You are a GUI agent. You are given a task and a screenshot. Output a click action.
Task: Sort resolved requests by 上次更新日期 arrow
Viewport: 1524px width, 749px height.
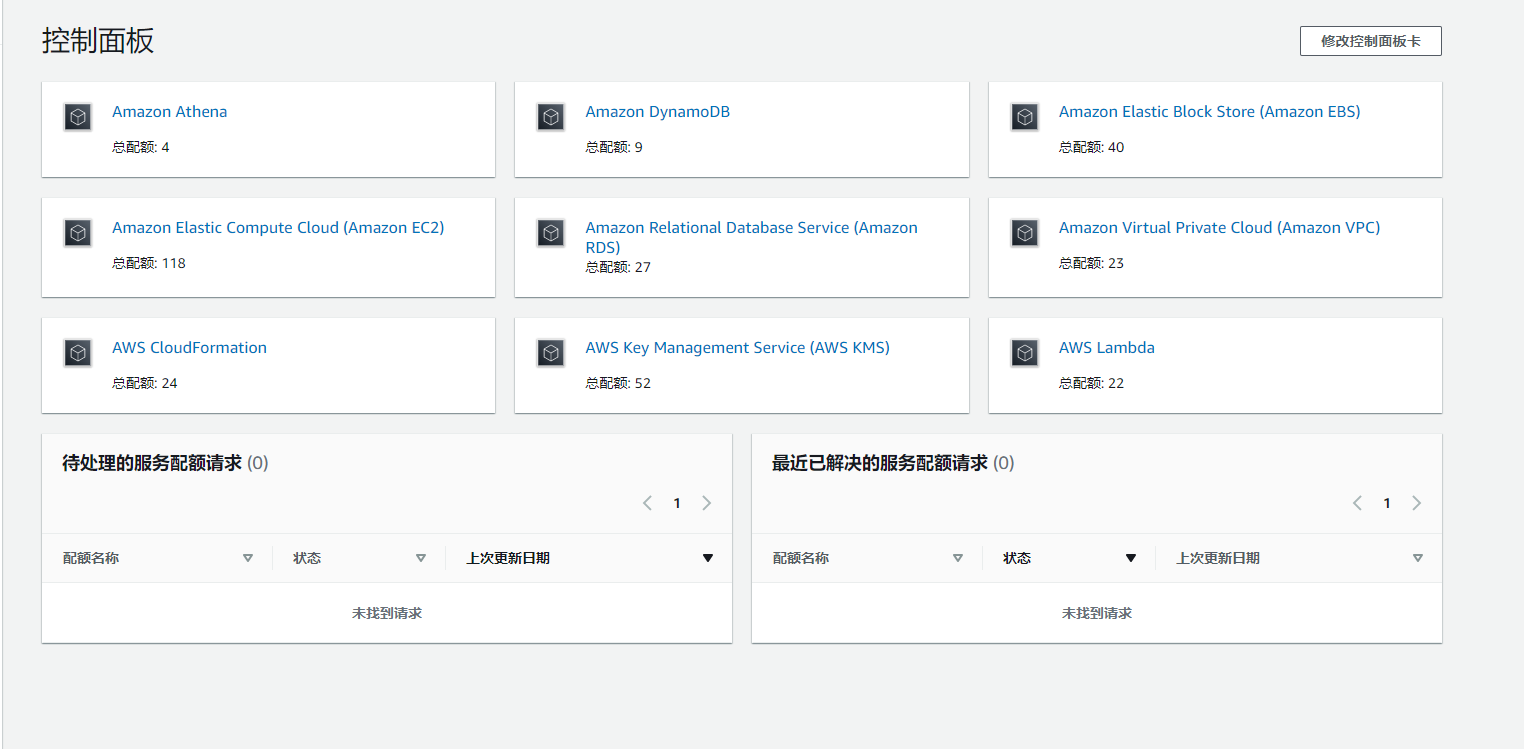[1418, 558]
